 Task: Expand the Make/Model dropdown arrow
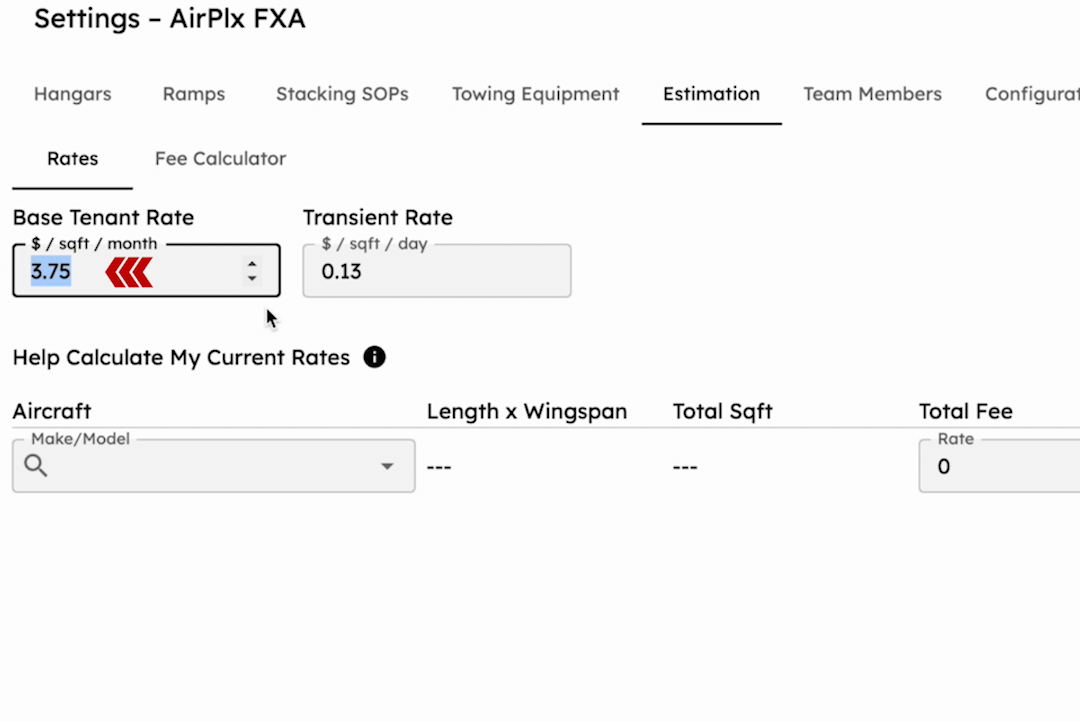(387, 466)
